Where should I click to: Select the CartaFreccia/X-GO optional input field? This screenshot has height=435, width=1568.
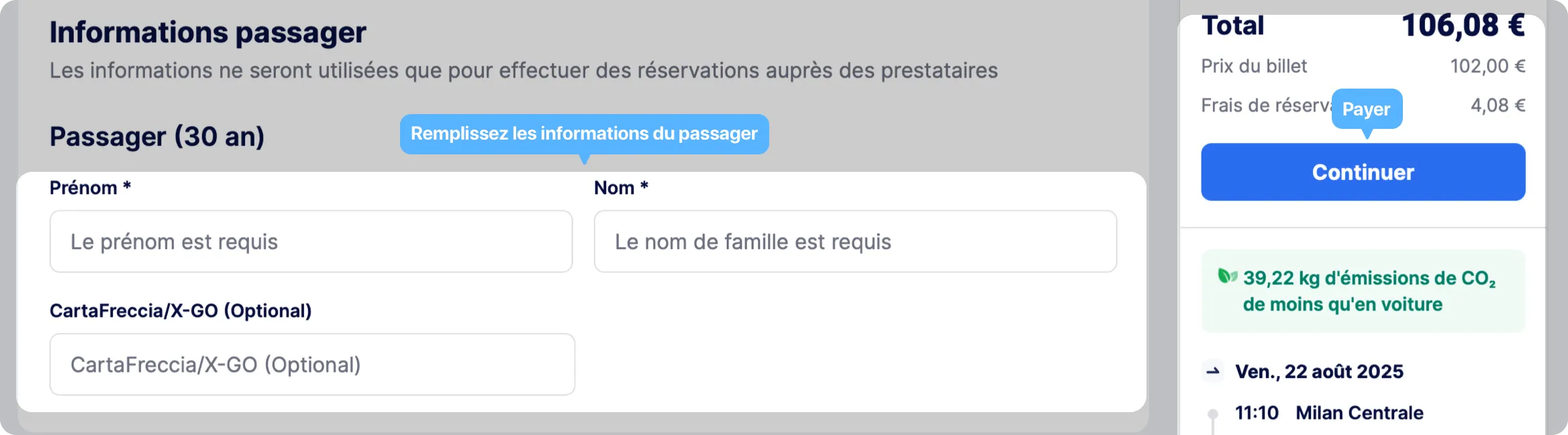click(312, 365)
